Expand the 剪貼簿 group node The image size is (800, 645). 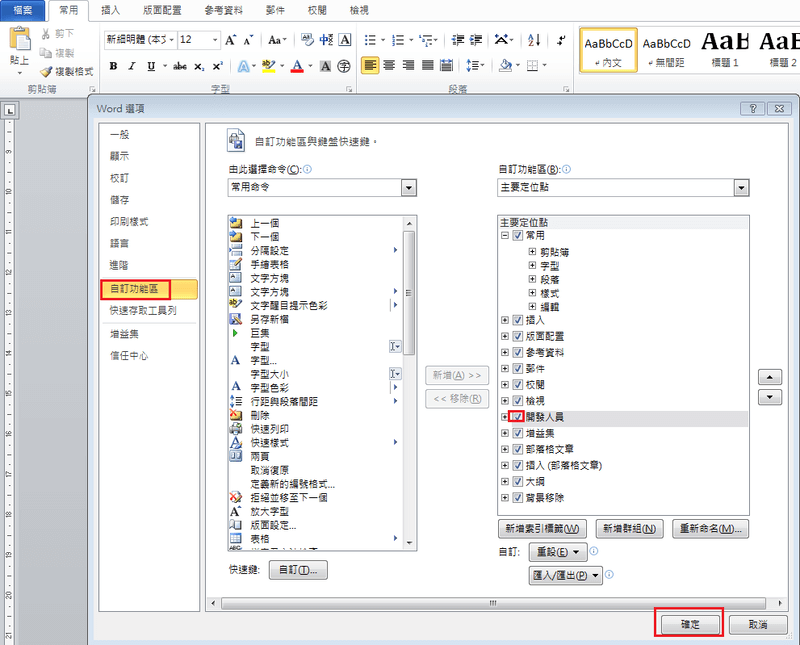pyautogui.click(x=532, y=252)
